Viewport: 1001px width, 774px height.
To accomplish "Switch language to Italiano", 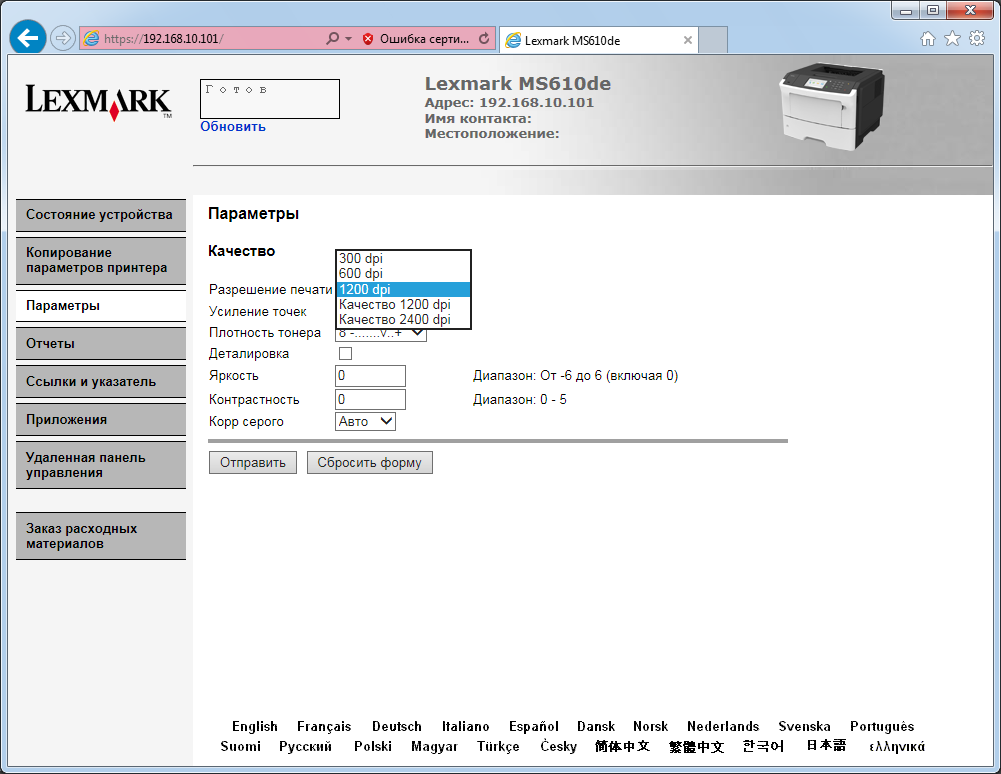I will pos(465,726).
